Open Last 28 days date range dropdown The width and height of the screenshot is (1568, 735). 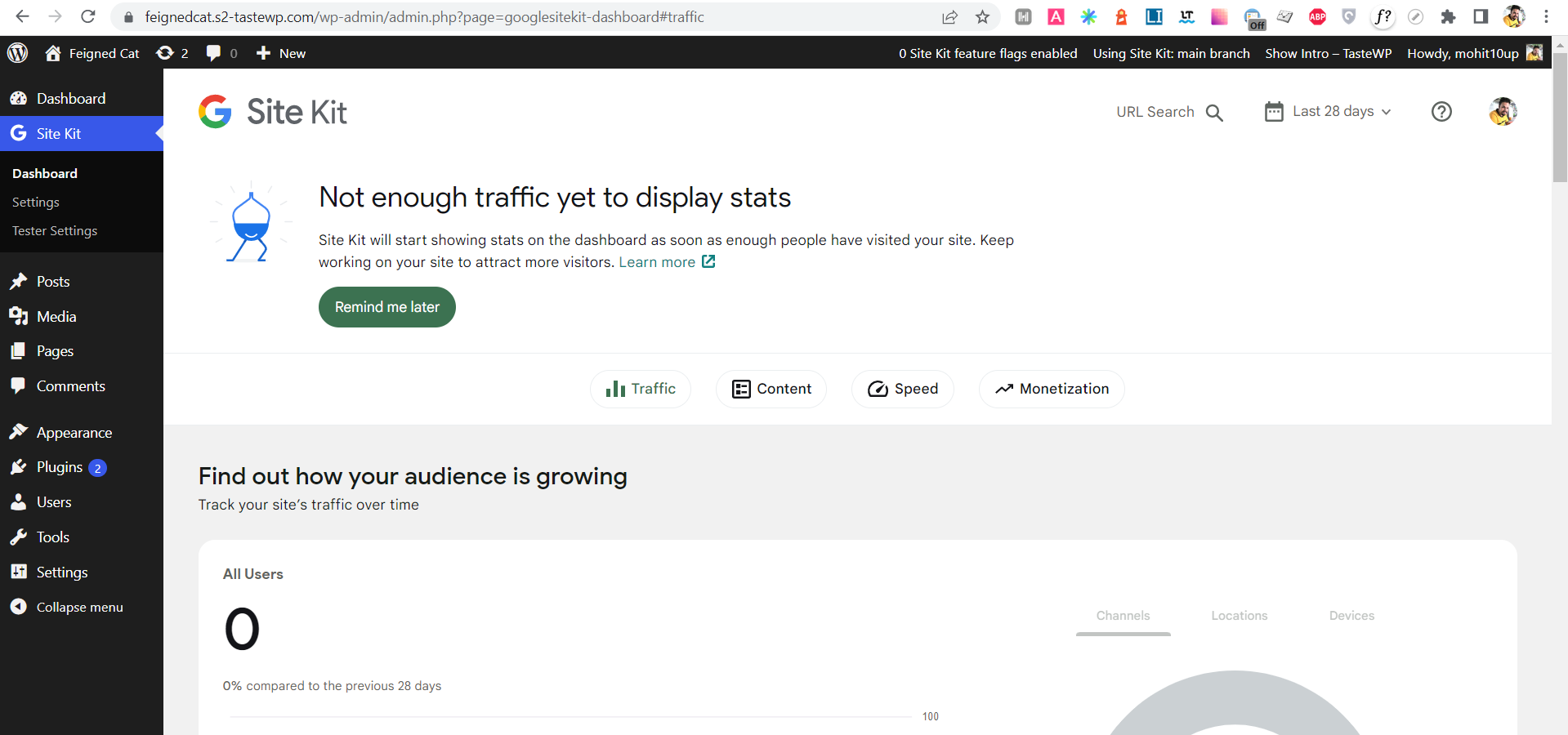tap(1328, 112)
